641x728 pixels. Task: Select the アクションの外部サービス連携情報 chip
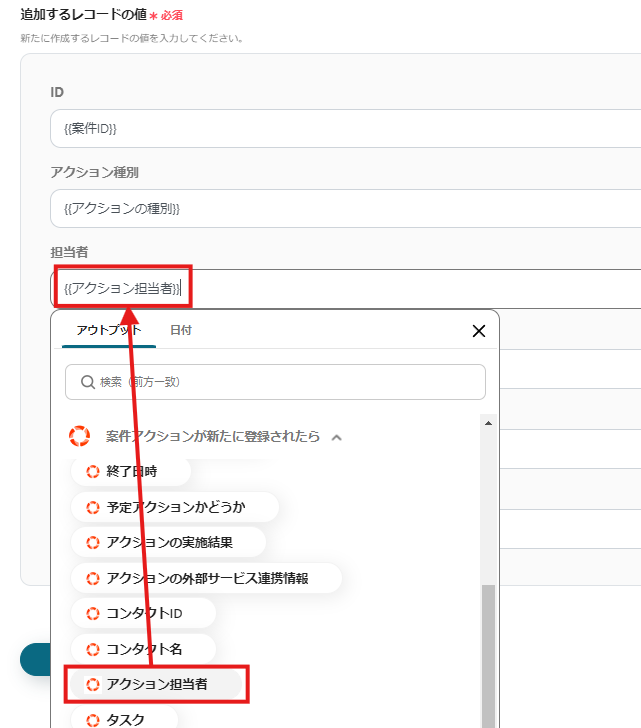(x=206, y=578)
